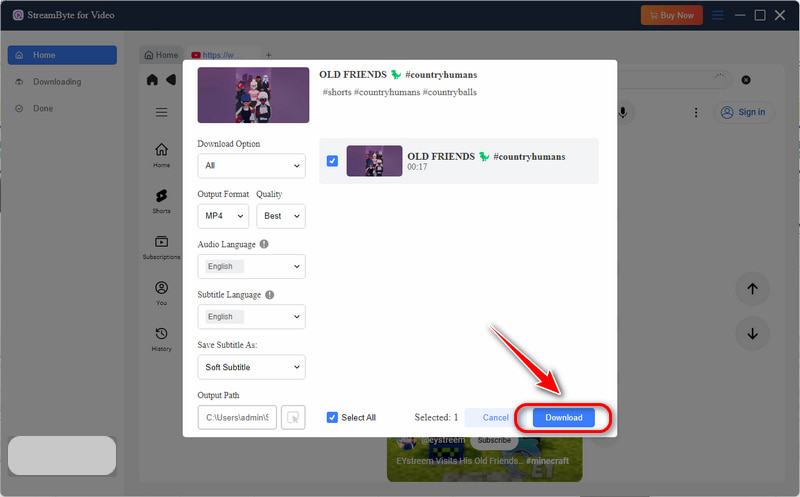Screen dimensions: 800x497
Task: Add a new tab with the plus icon
Action: click(268, 55)
